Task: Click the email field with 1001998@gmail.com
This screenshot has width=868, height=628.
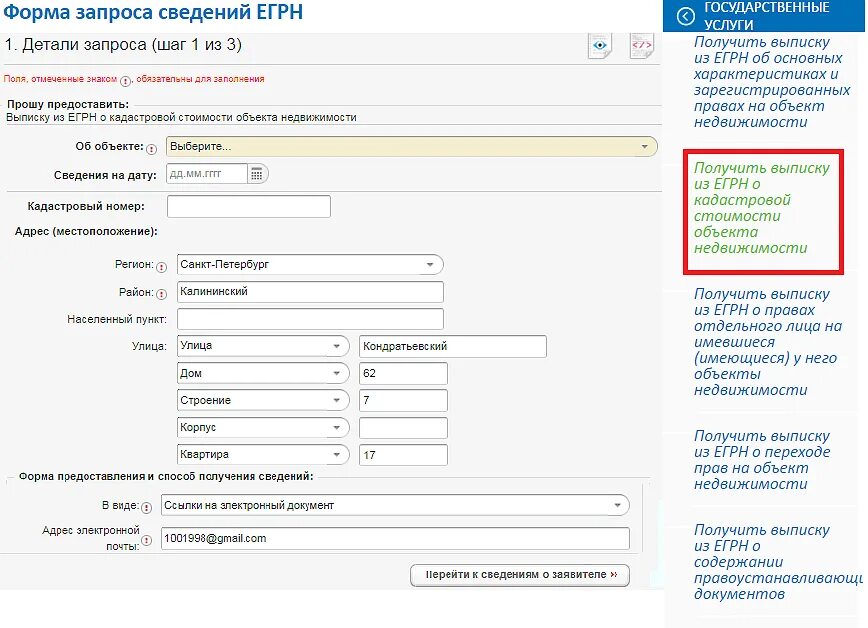Action: pos(395,538)
